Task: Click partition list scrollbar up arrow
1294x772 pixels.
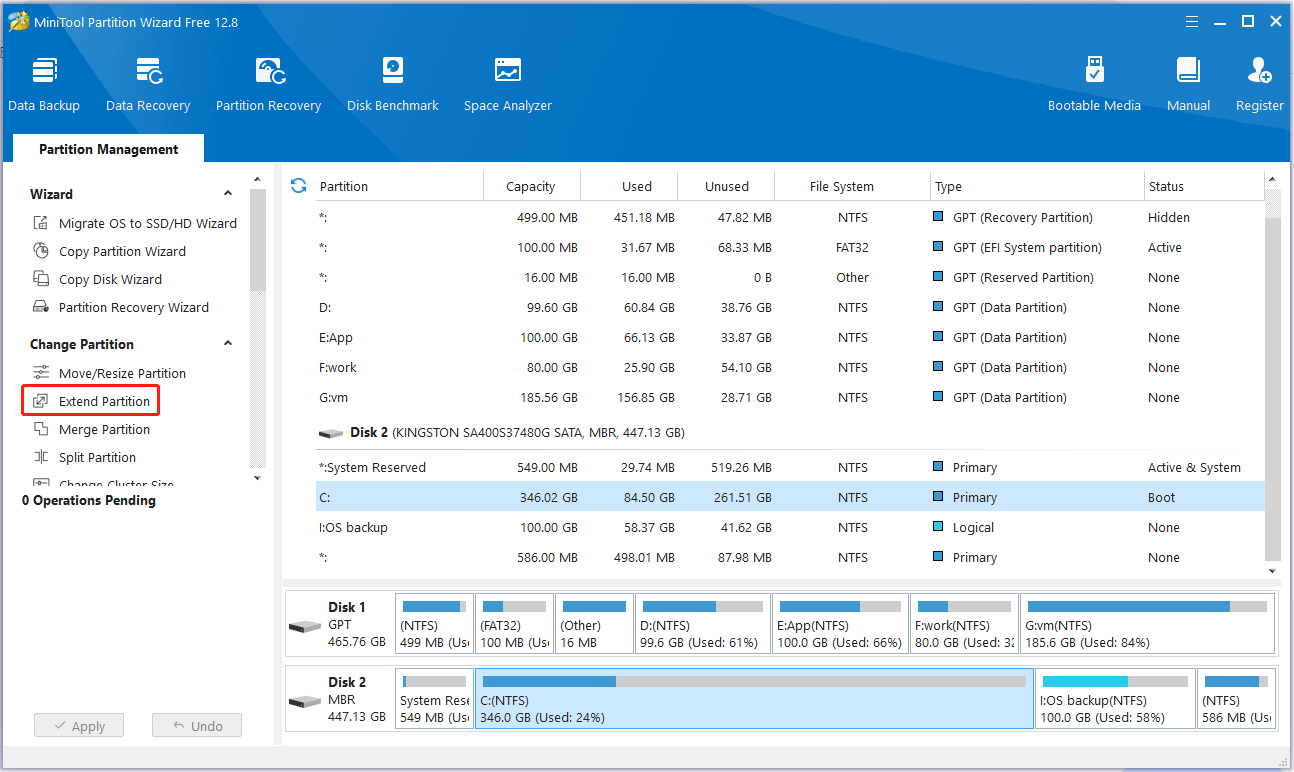Action: point(1272,180)
